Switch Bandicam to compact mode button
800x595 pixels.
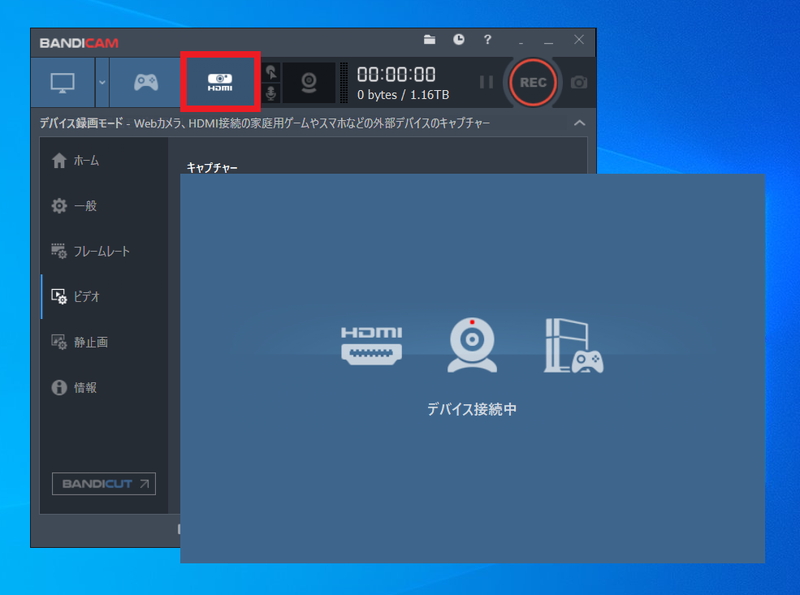point(520,41)
